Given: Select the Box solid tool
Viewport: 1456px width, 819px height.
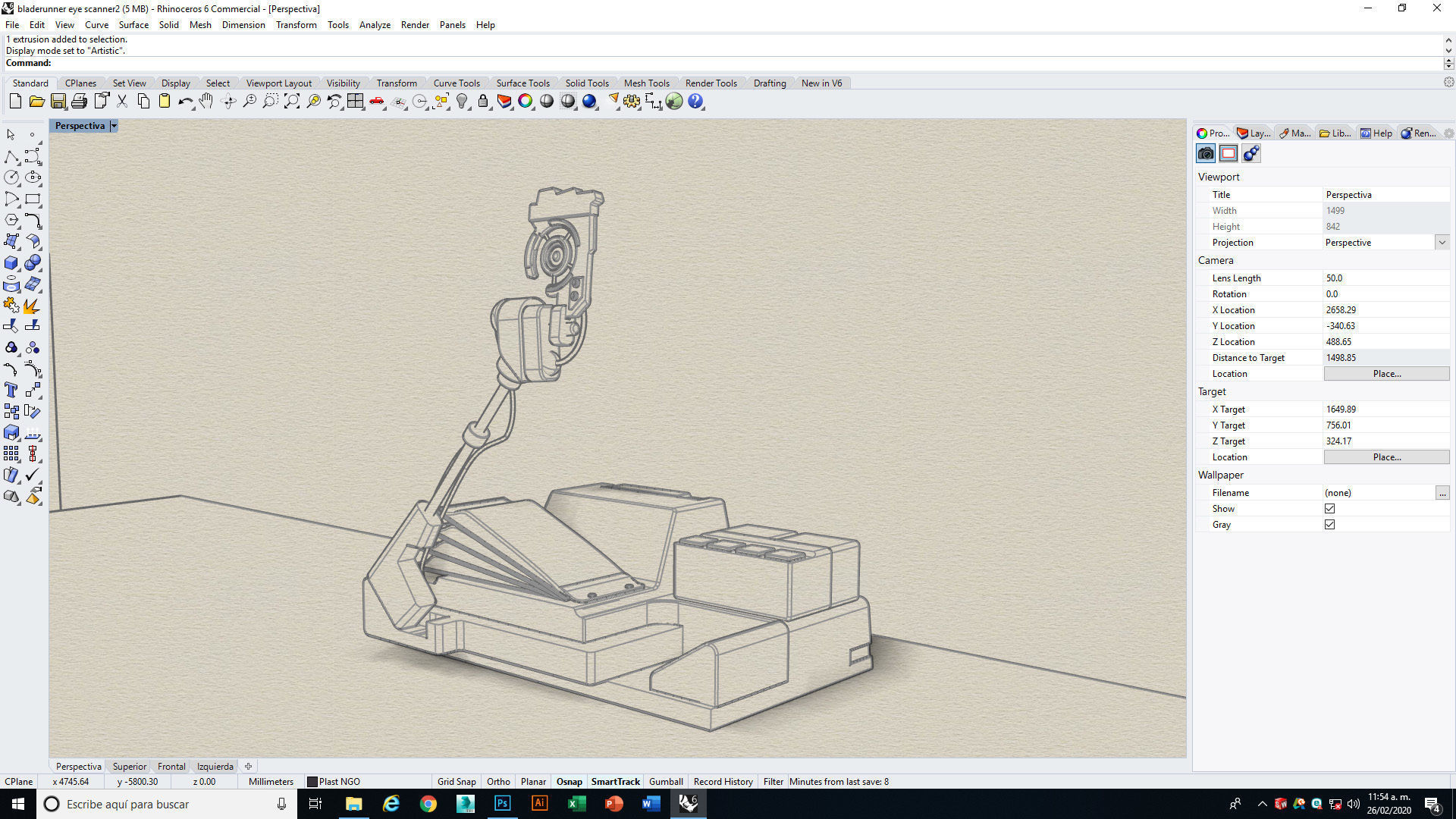Looking at the screenshot, I should 11,263.
